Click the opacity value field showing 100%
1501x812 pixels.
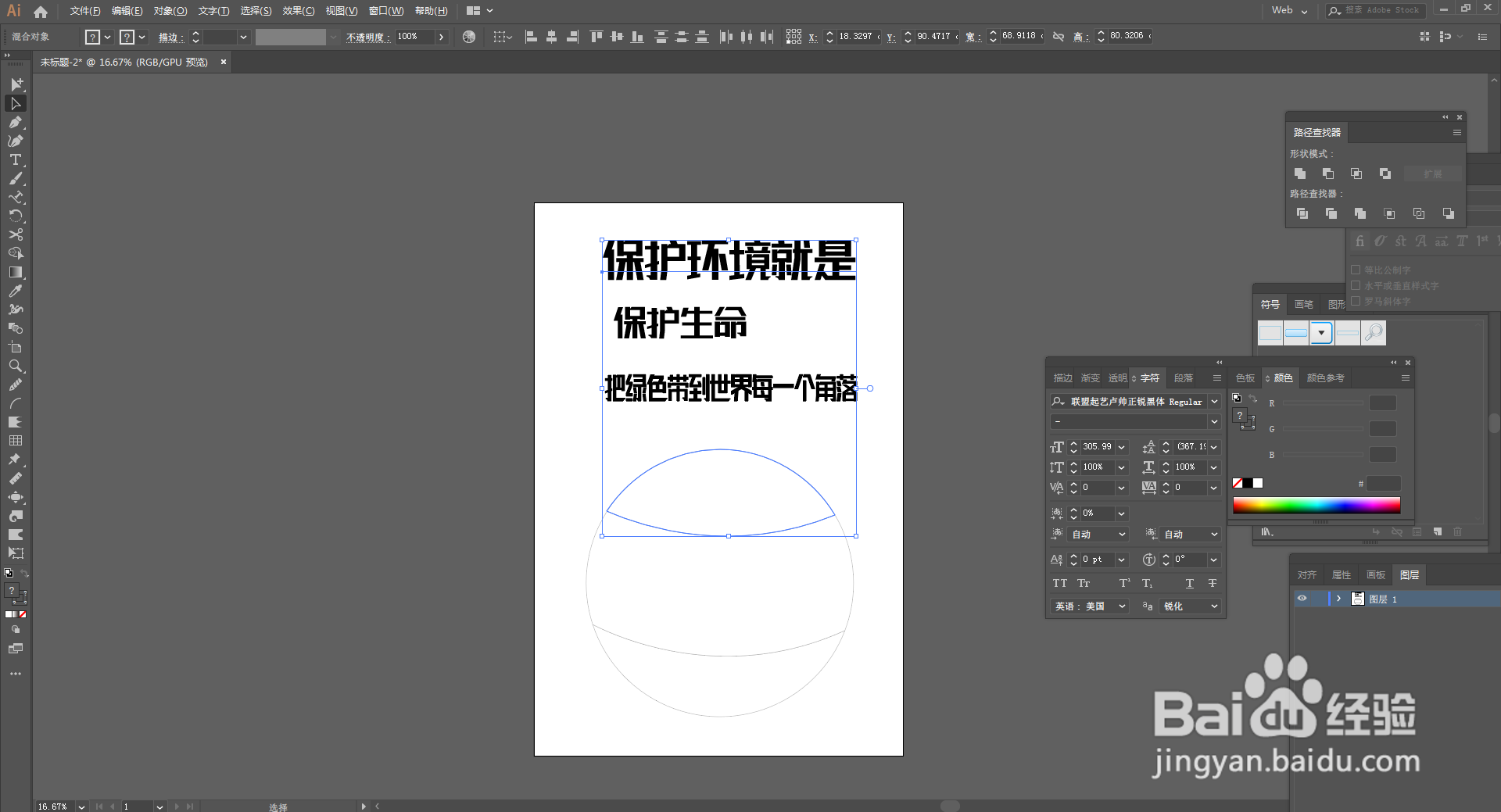pos(414,37)
